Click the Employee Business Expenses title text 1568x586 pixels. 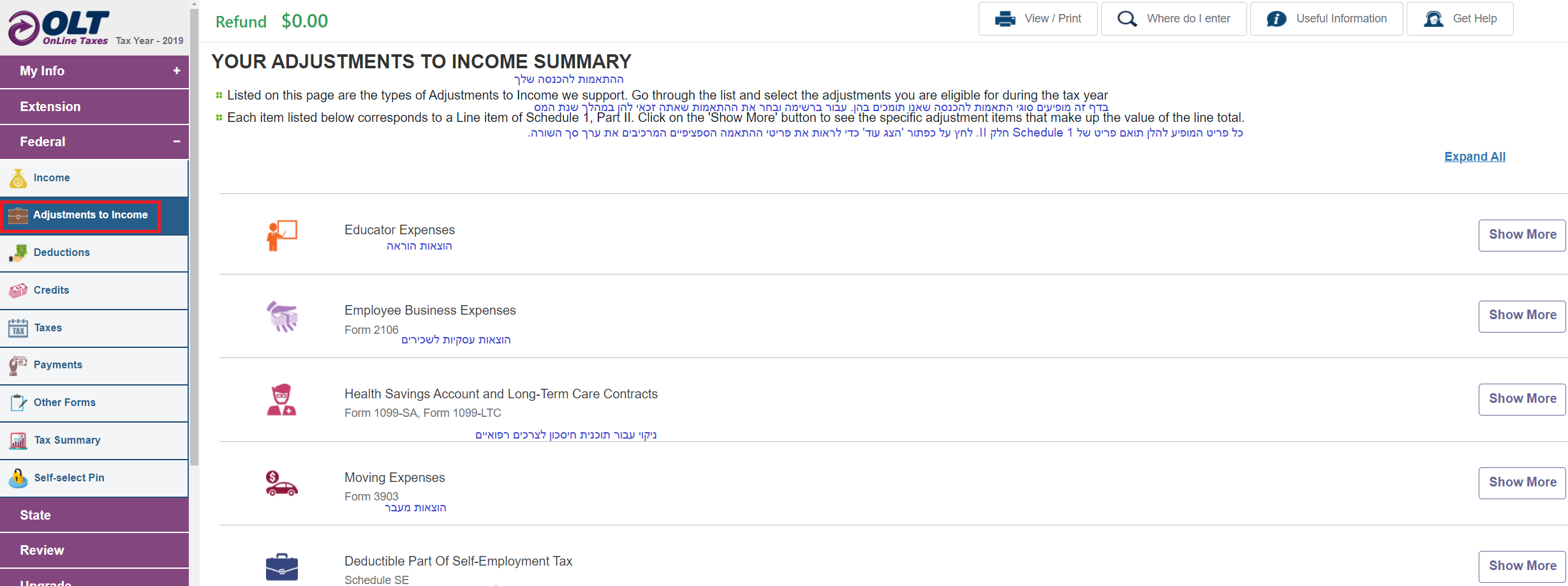tap(430, 310)
